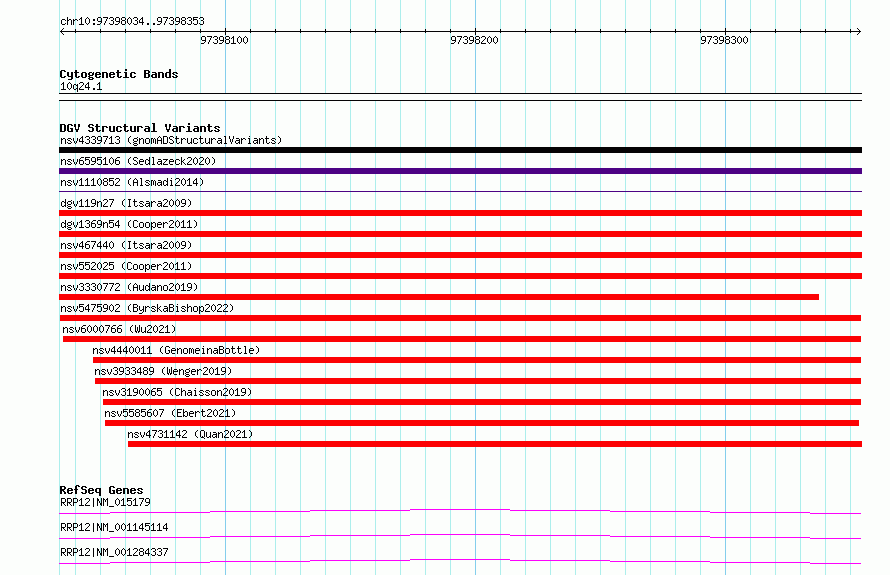The image size is (890, 575).
Task: Open nsv4440011 GenomeinaBottle variant label
Action: point(176,350)
